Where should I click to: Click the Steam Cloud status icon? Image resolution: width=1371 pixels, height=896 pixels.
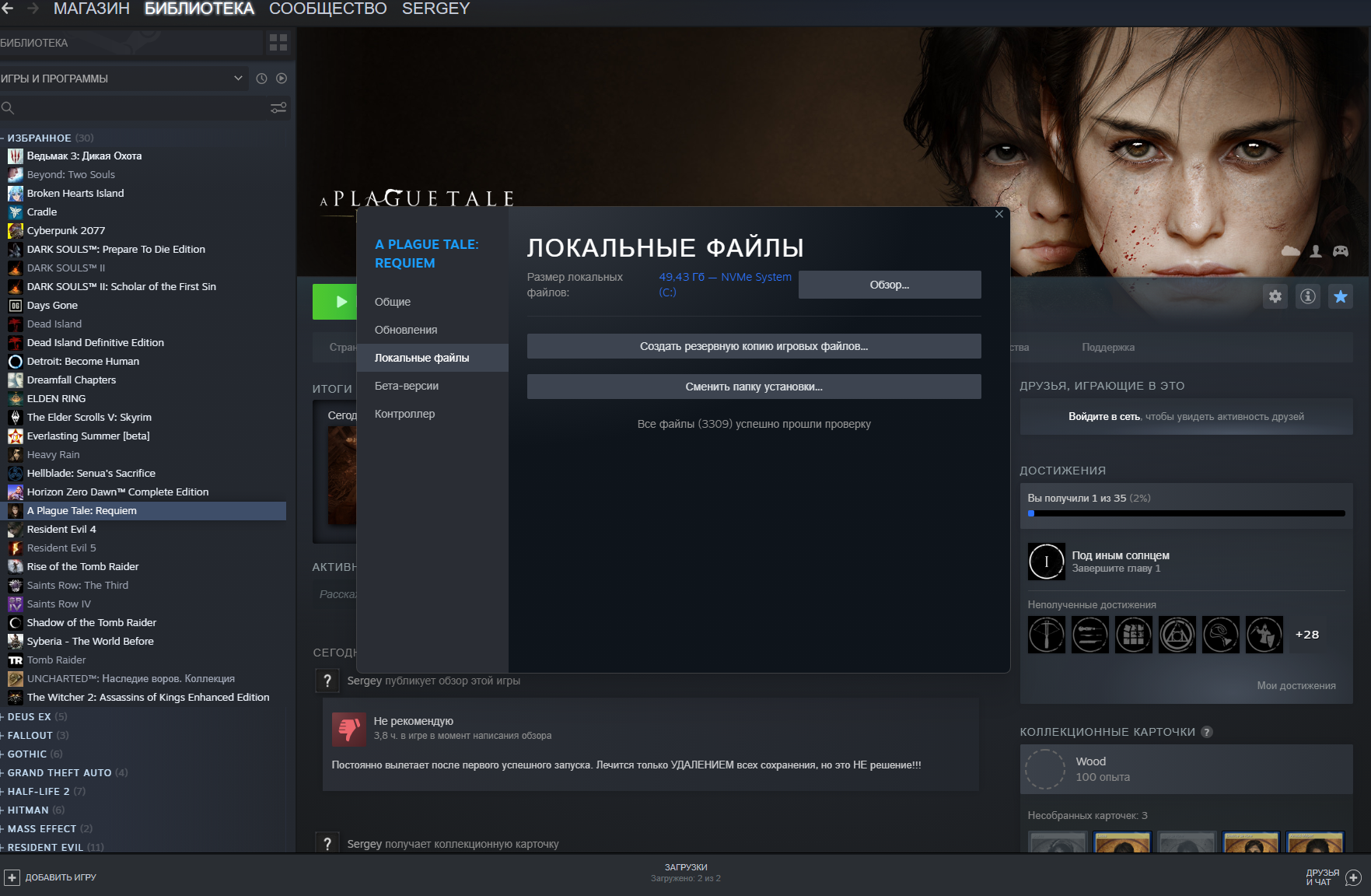point(1290,251)
